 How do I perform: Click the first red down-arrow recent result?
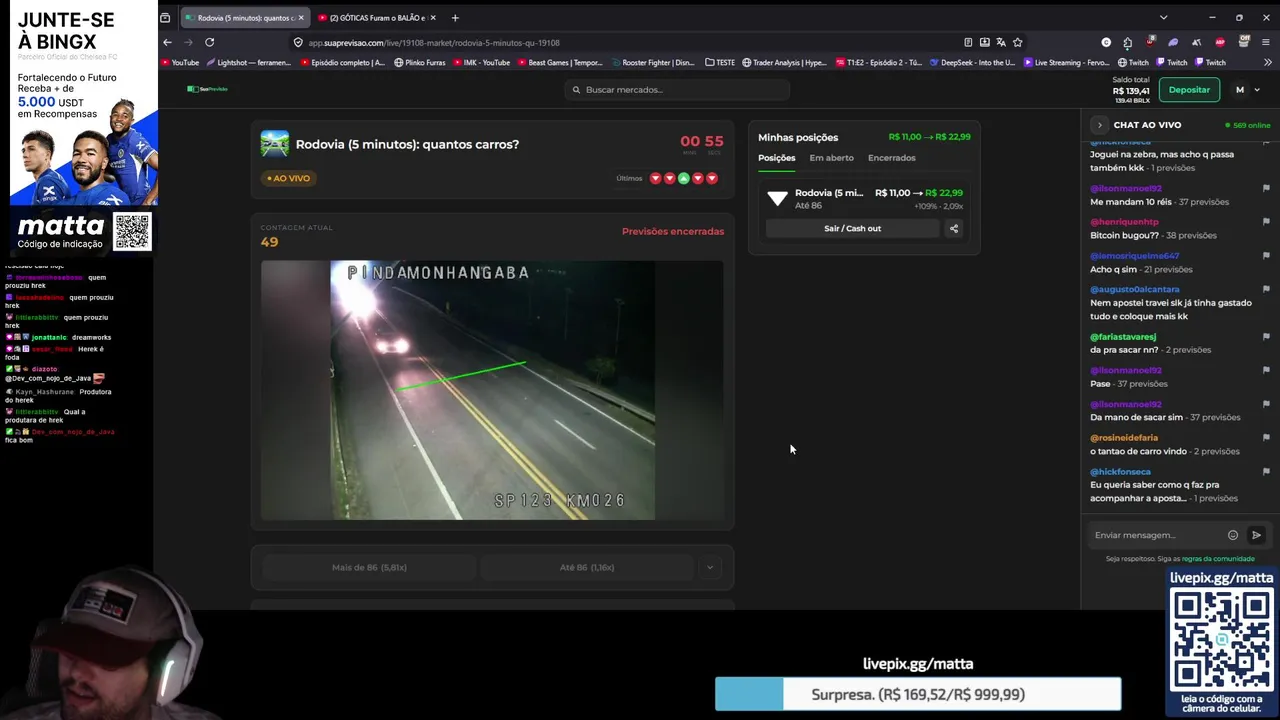655,178
